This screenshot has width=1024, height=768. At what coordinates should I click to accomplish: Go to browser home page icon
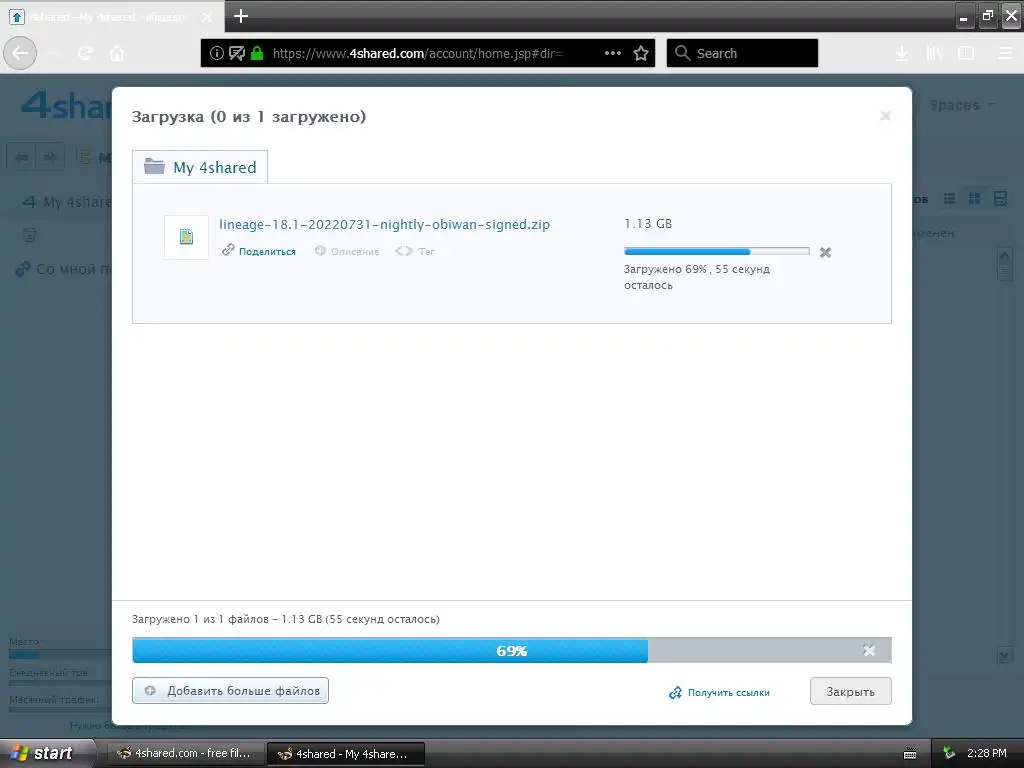117,53
